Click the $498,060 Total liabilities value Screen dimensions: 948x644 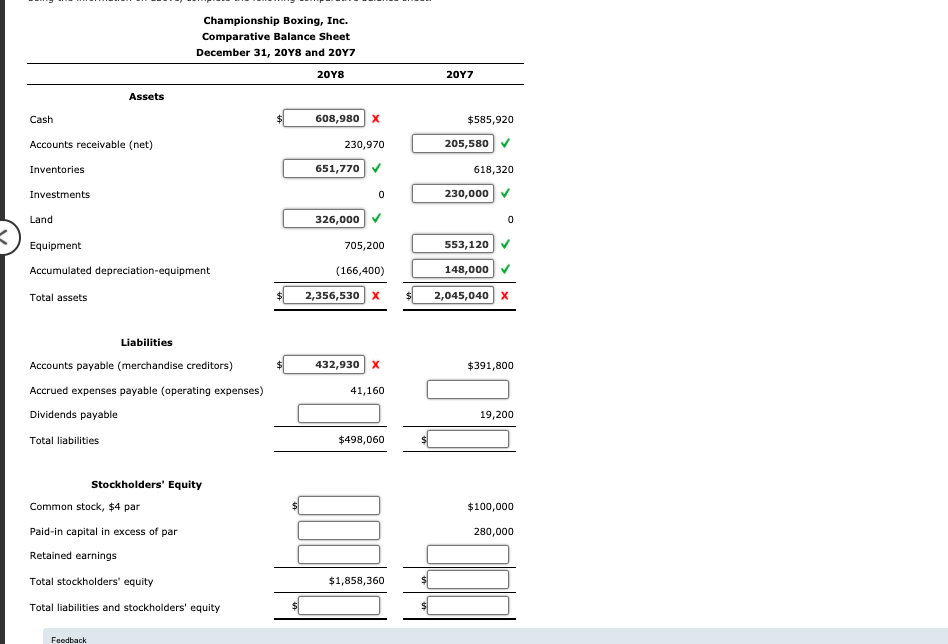361,440
